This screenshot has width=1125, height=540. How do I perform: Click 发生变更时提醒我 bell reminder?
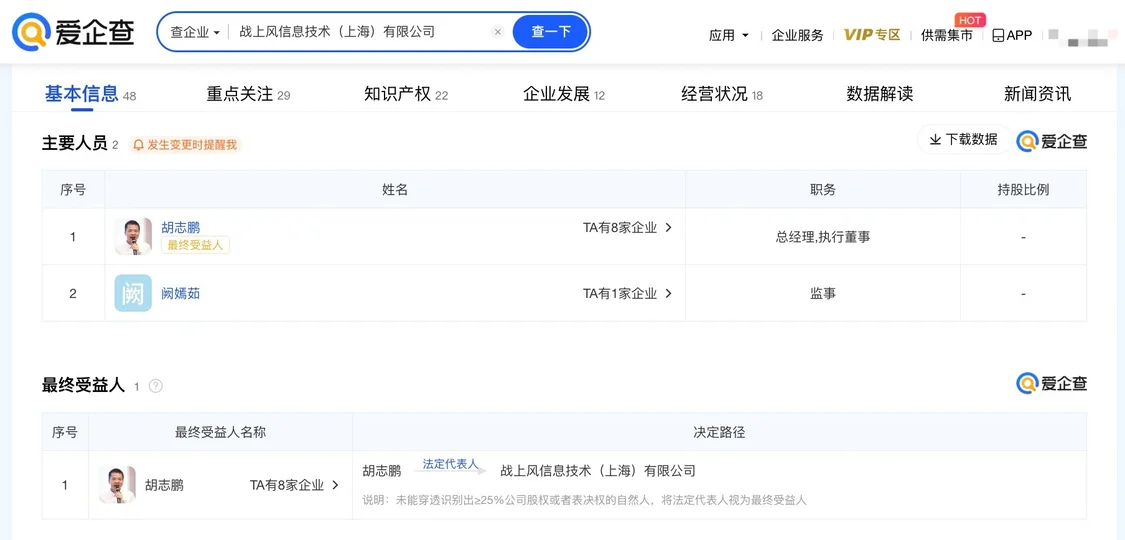pos(185,145)
